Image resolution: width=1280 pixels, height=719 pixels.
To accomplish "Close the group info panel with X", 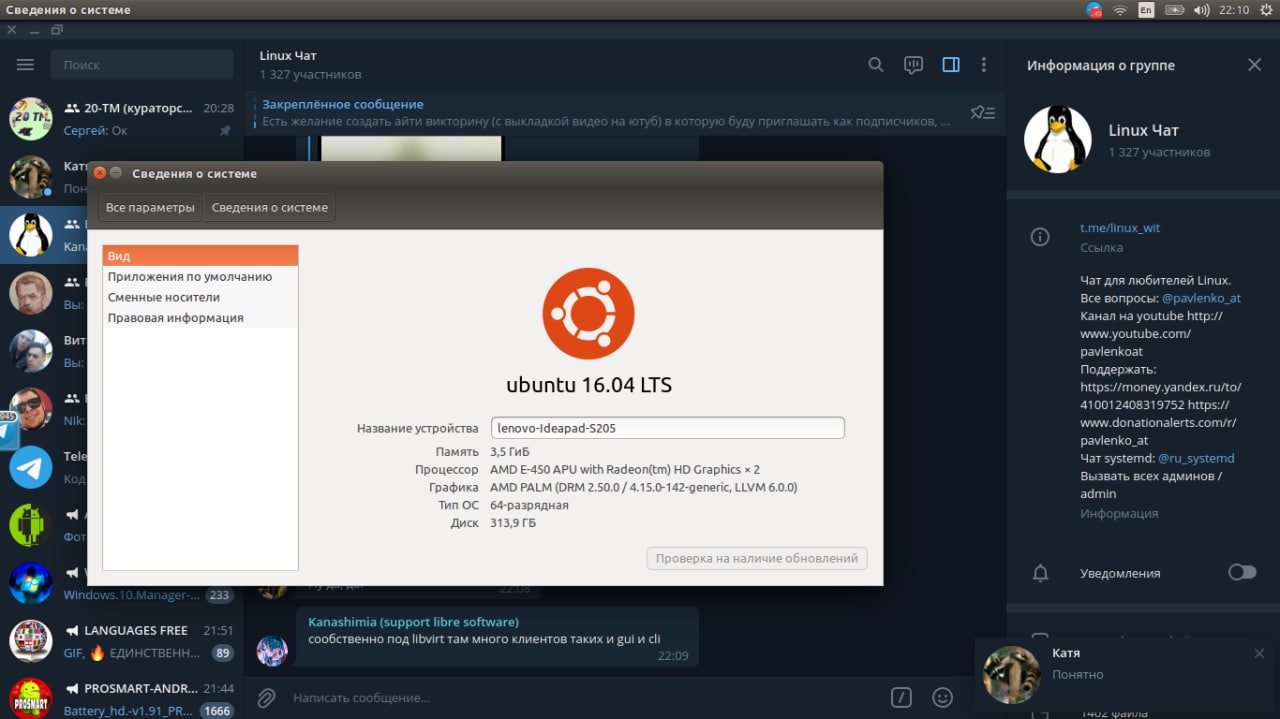I will (1254, 65).
